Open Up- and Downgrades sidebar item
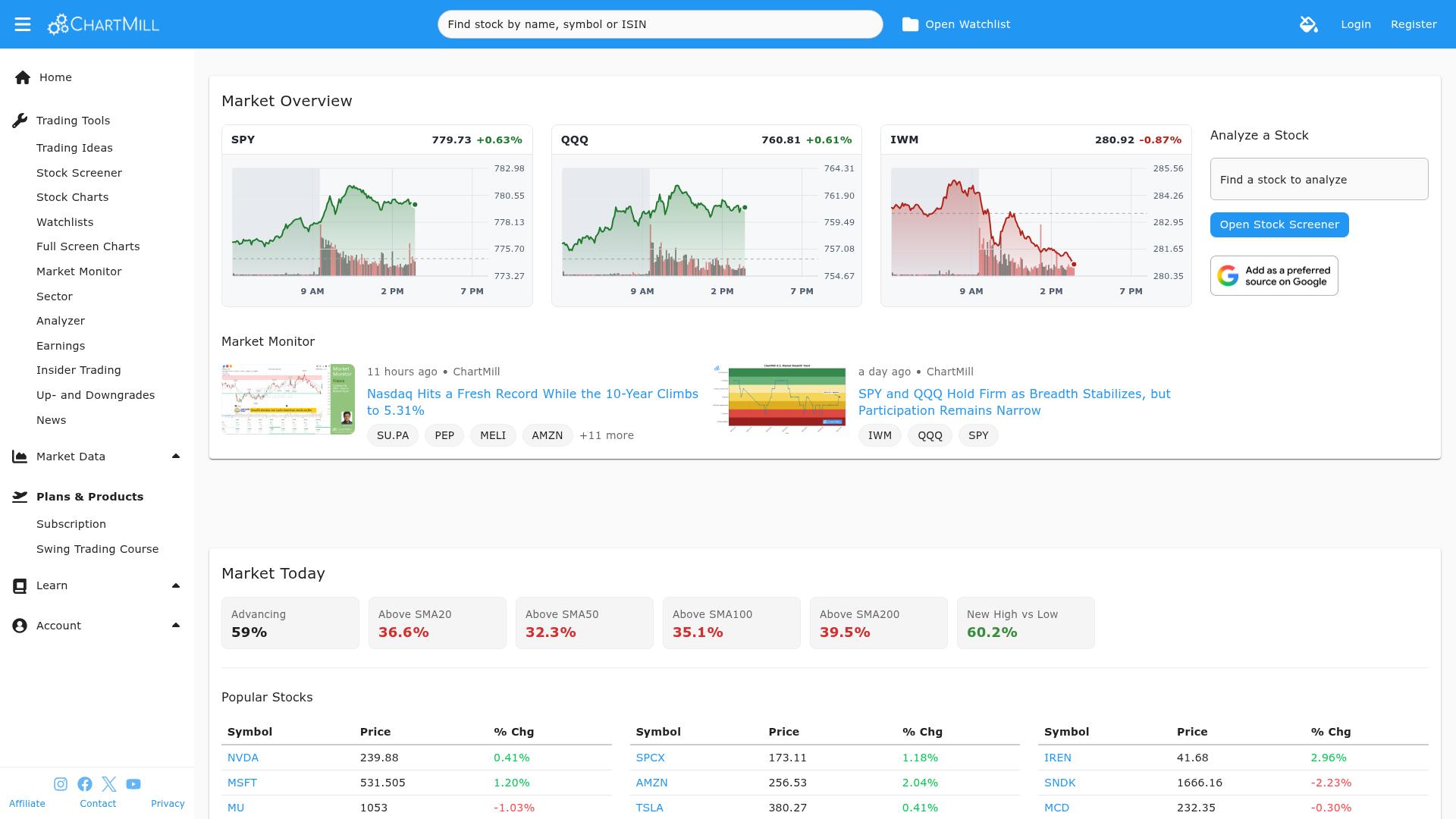This screenshot has width=1456, height=819. (96, 395)
